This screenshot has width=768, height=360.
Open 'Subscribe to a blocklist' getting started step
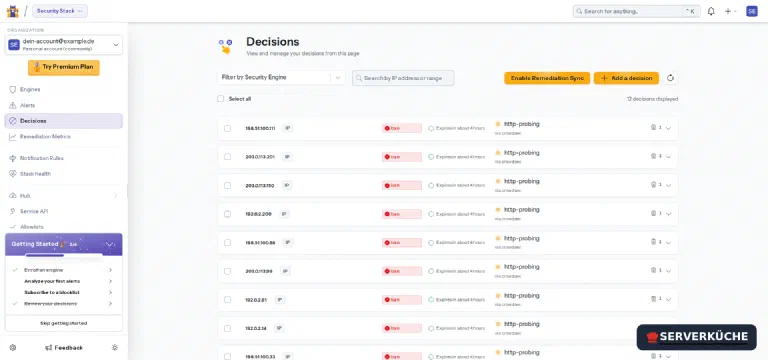pyautogui.click(x=64, y=292)
